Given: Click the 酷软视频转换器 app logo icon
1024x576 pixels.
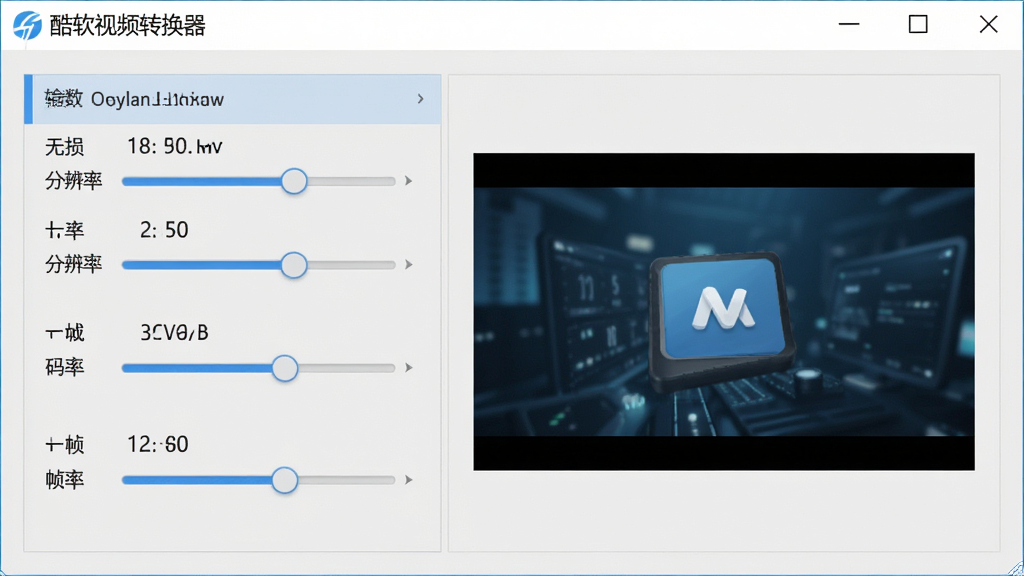Looking at the screenshot, I should tap(27, 25).
